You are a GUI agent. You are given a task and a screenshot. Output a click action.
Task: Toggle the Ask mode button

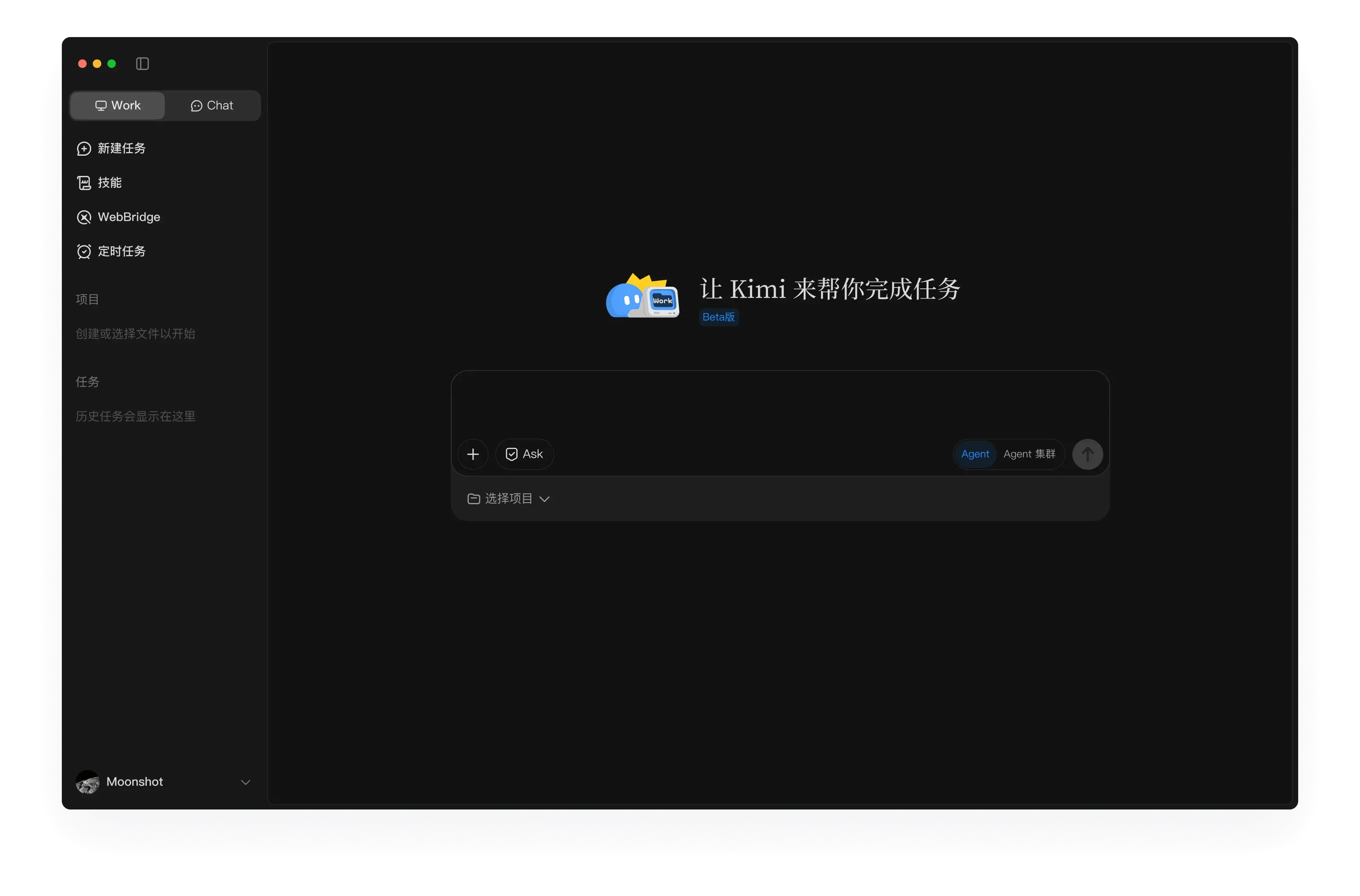[524, 454]
